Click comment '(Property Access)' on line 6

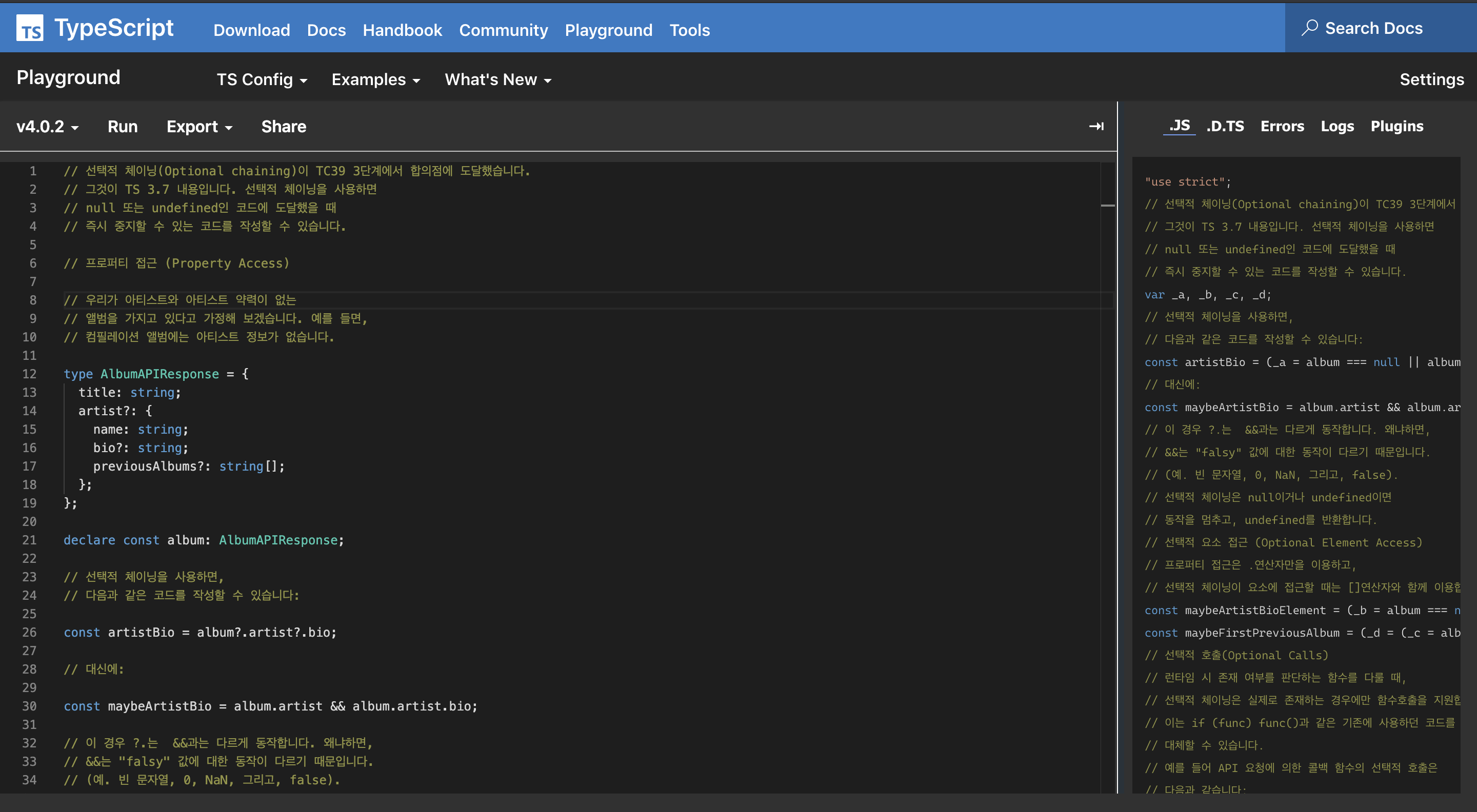coord(228,263)
